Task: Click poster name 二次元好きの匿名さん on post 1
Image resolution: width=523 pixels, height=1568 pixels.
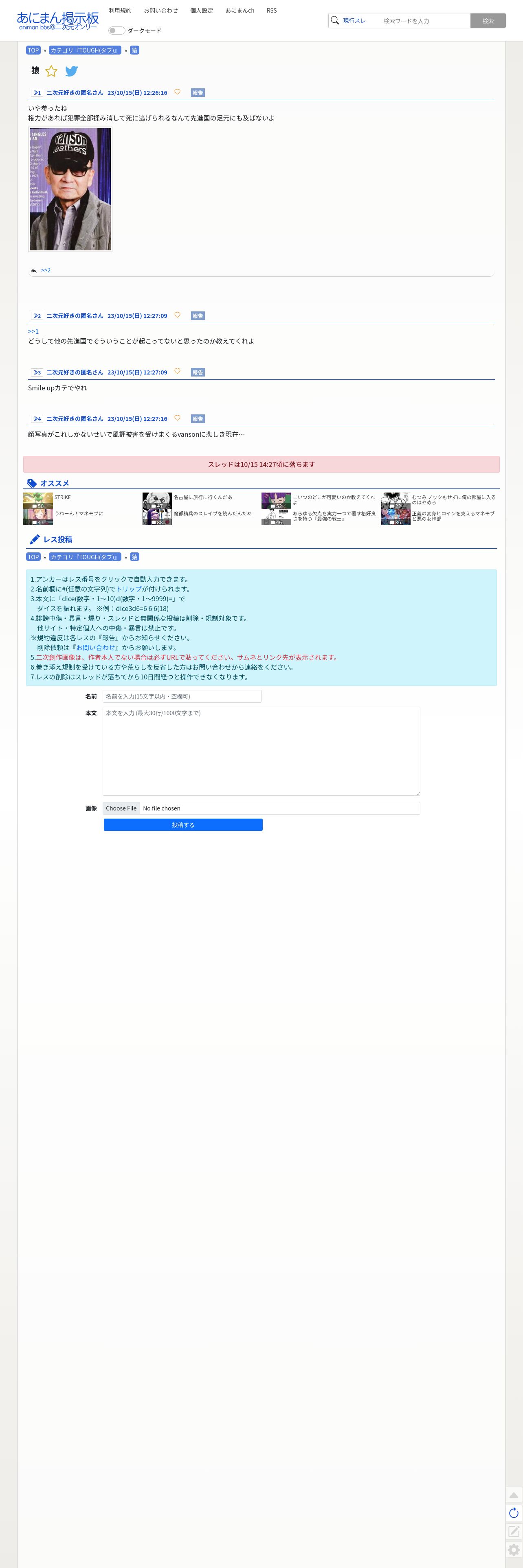Action: (x=75, y=93)
